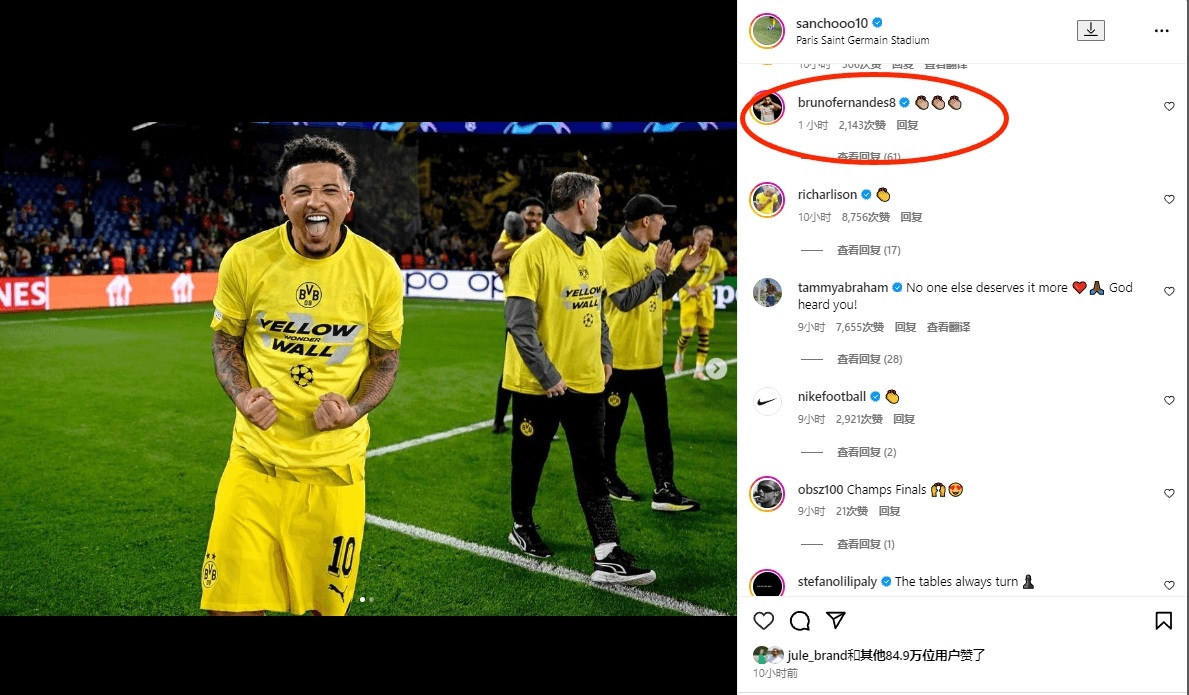Like richarlison's comment heart
The image size is (1189, 695).
(x=1169, y=200)
